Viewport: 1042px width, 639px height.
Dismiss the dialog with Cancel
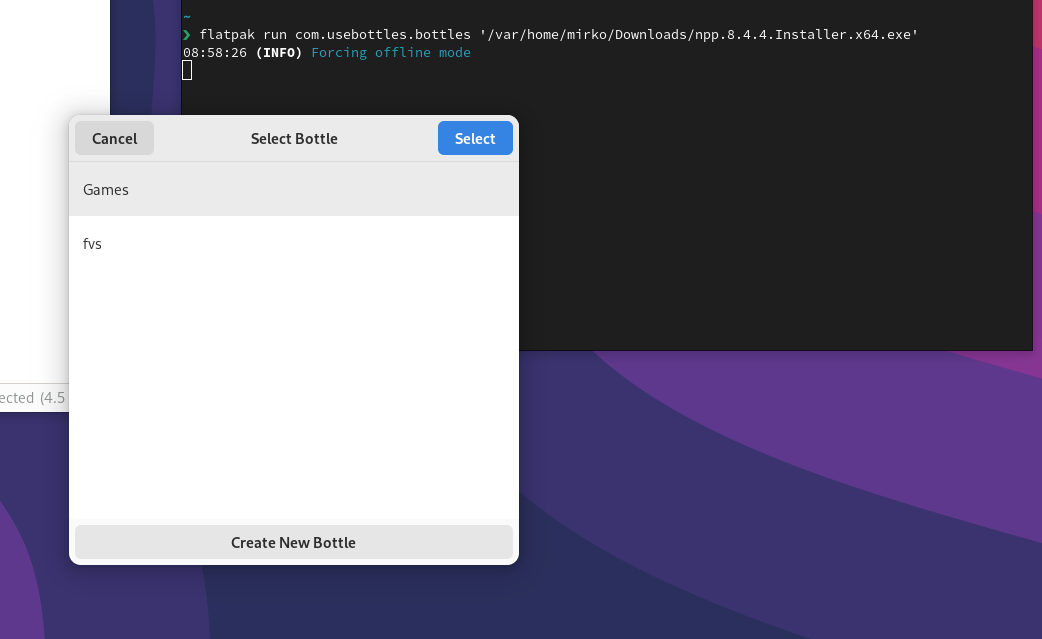point(114,138)
